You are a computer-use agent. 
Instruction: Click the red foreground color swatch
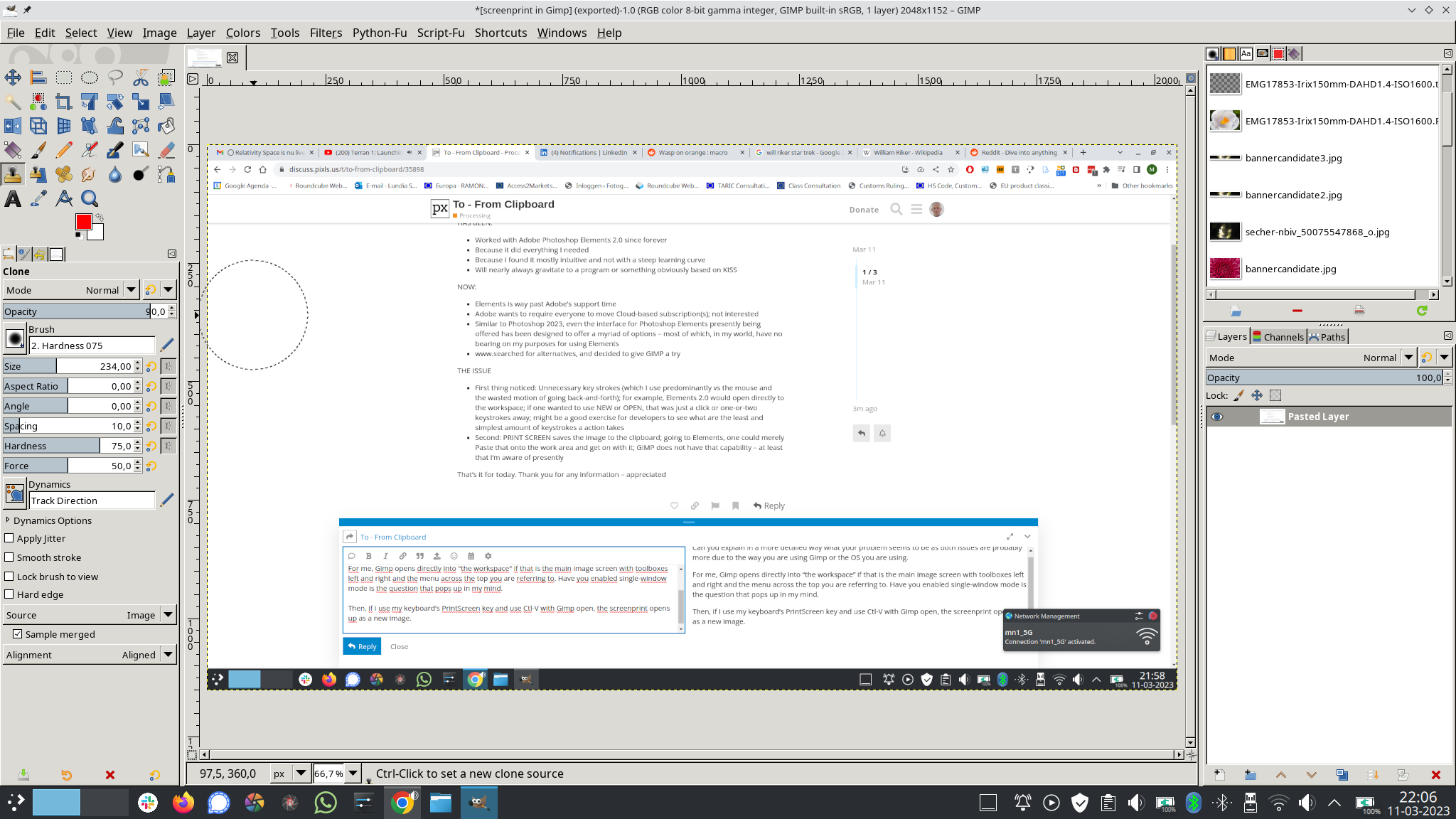[83, 222]
